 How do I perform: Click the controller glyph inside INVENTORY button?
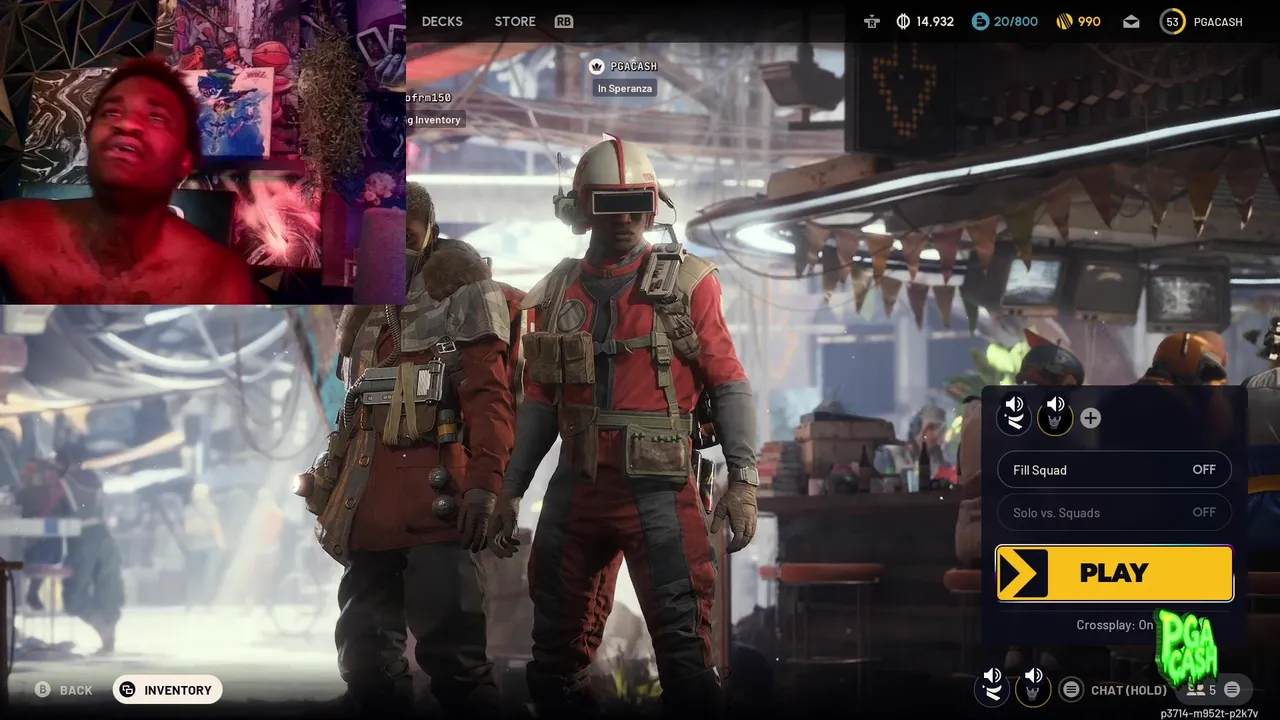coord(128,690)
